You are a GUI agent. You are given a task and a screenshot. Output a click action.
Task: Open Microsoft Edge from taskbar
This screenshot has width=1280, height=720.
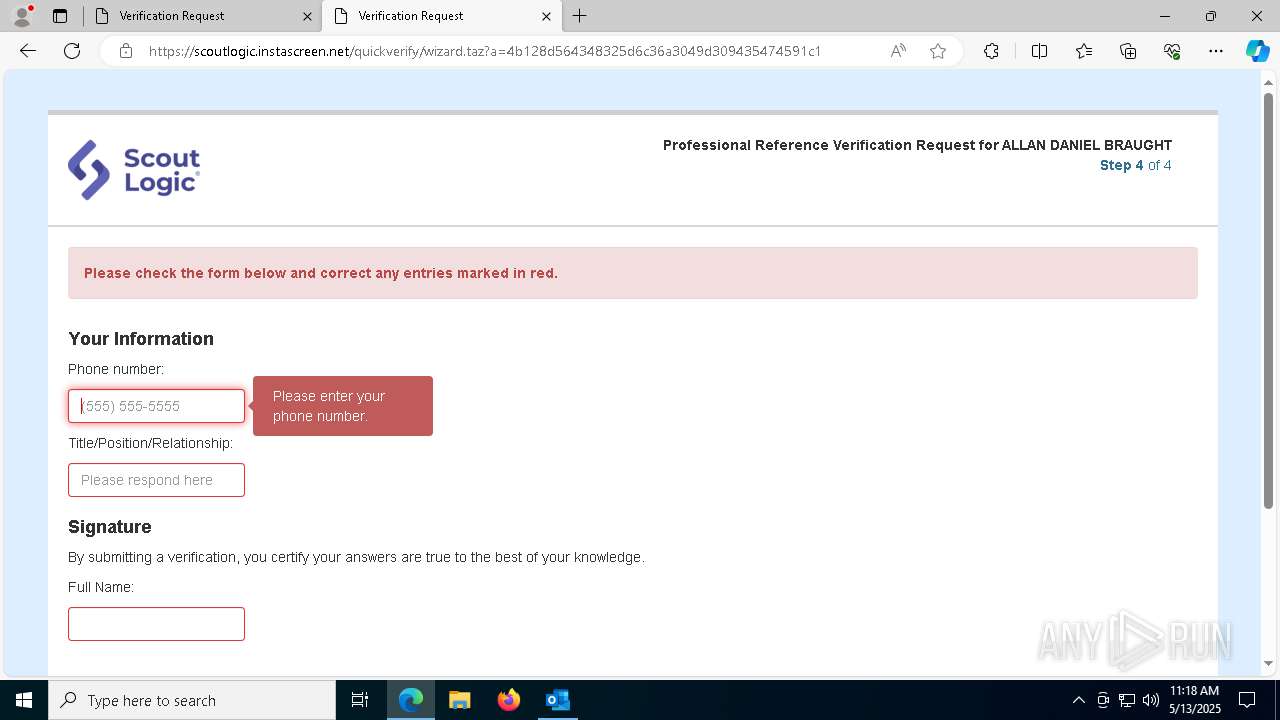tap(411, 700)
